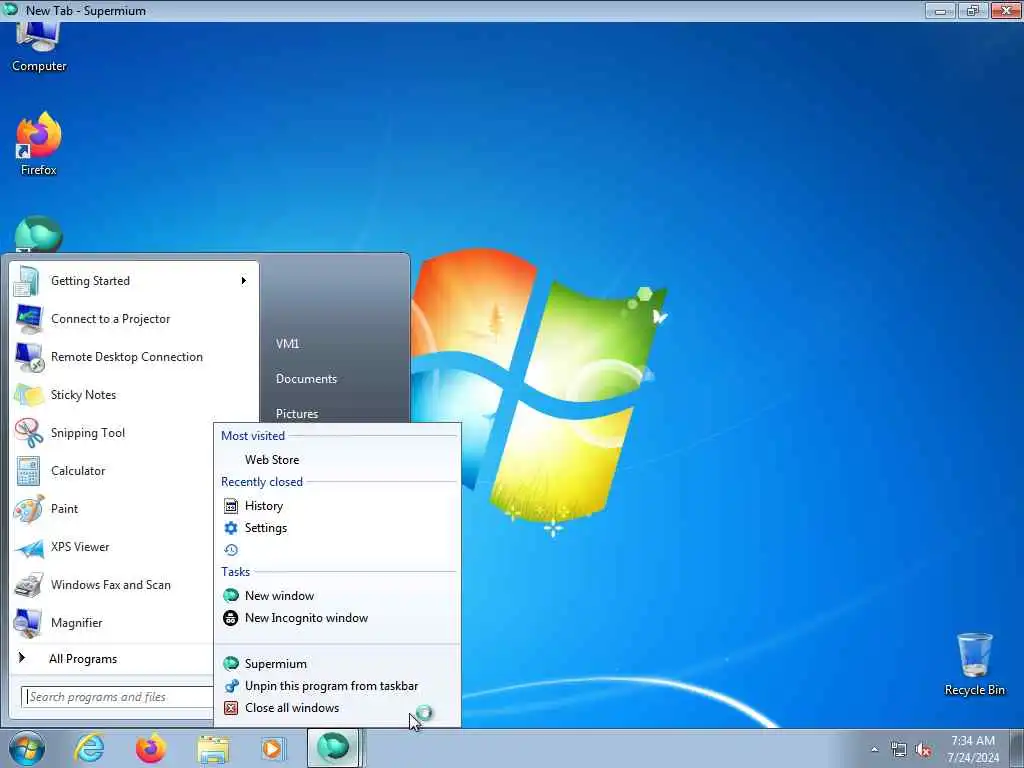Click the network tray icon

[899, 750]
